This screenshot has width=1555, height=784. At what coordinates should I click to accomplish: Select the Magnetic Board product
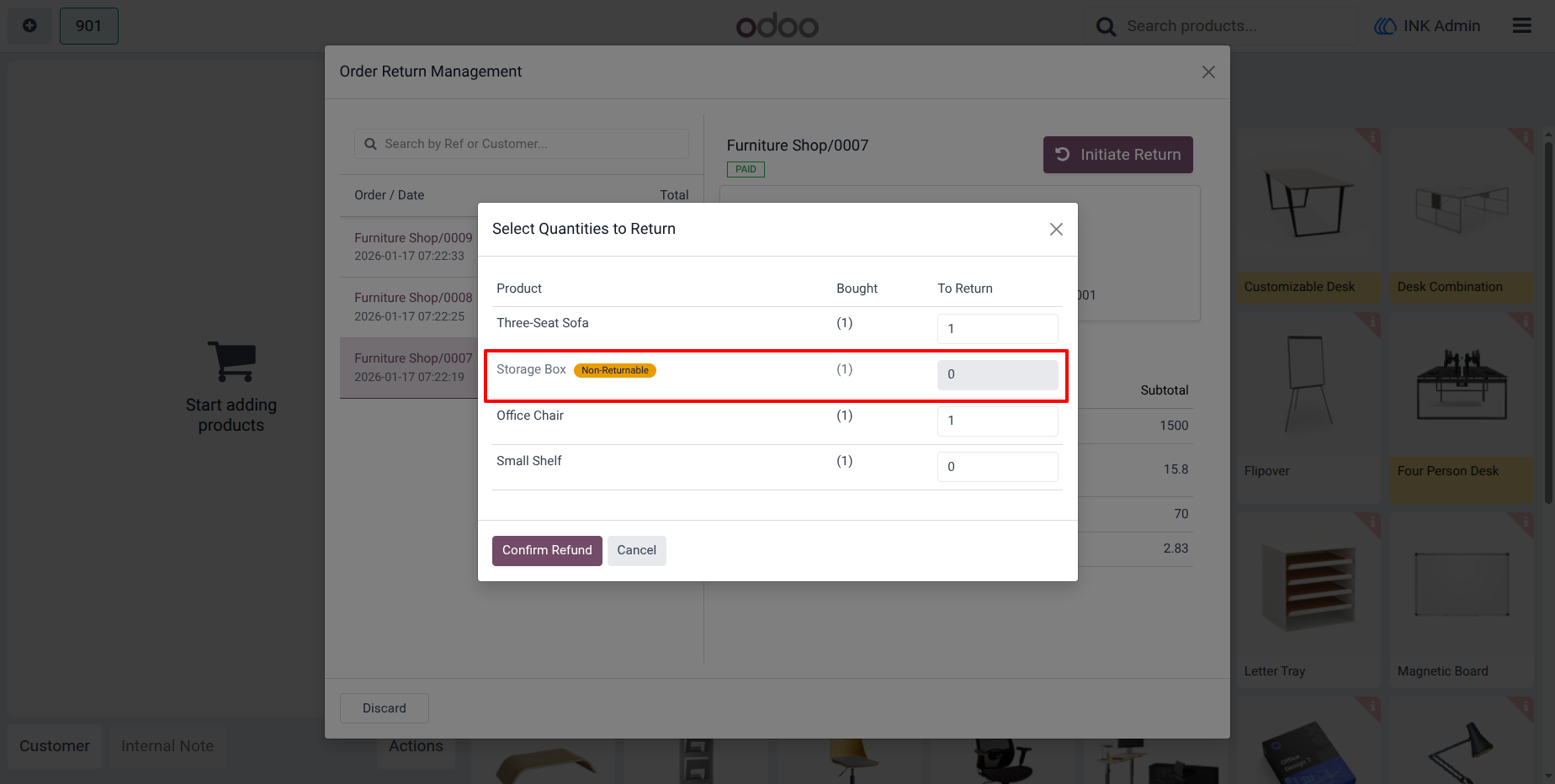(1462, 600)
